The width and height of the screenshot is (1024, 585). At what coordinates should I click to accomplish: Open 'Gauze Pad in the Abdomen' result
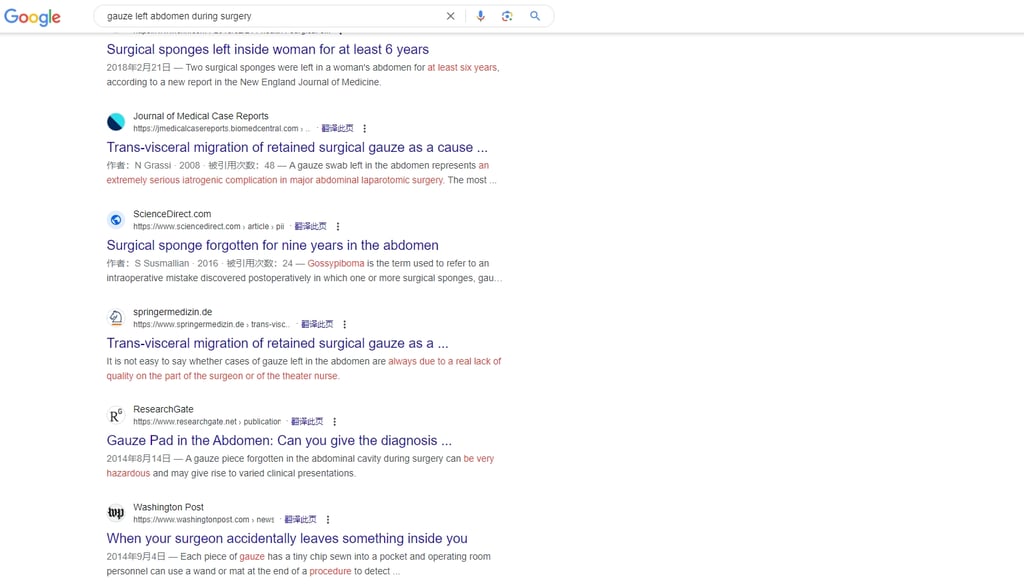tap(279, 441)
